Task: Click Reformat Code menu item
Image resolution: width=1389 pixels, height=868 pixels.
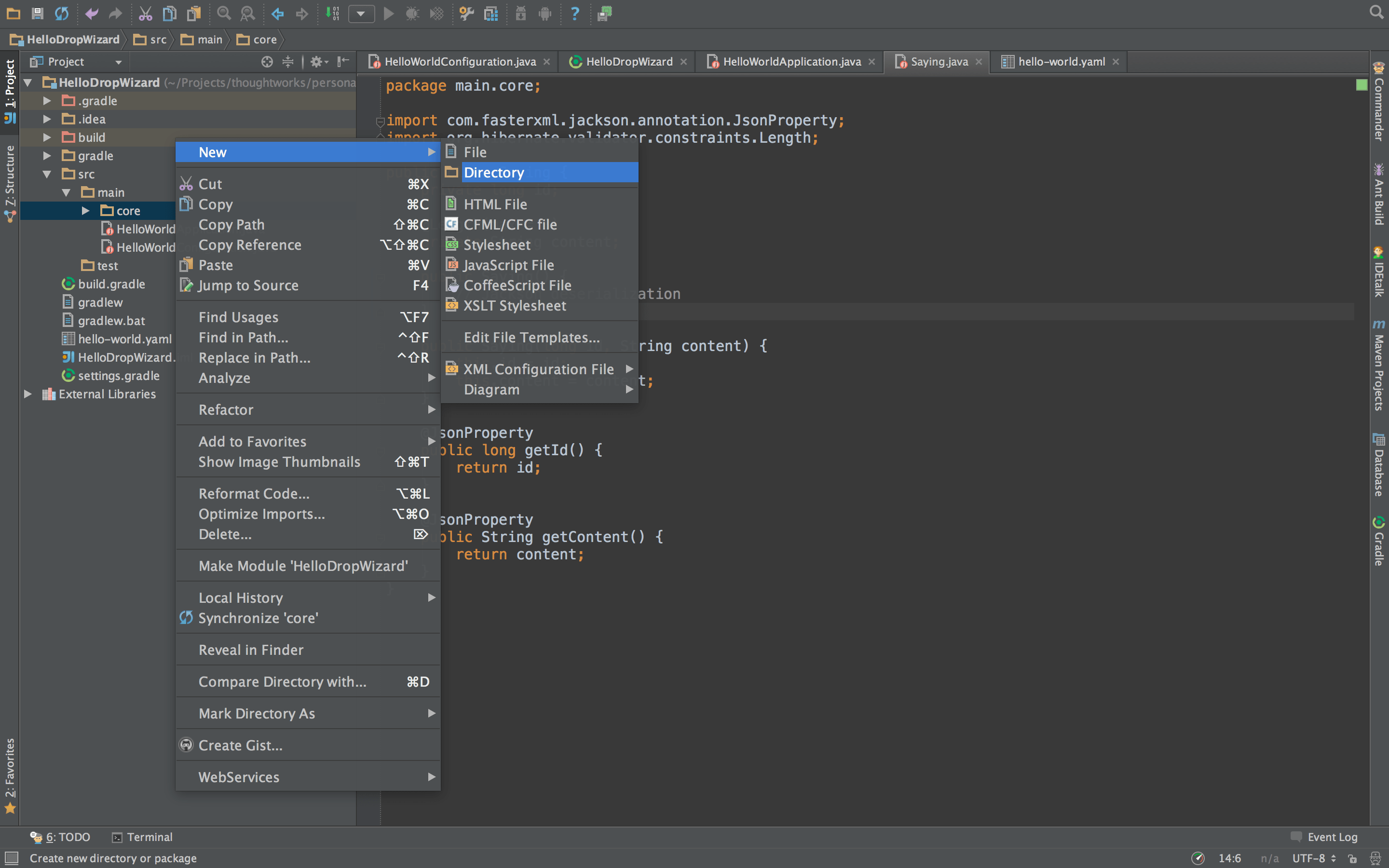Action: tap(253, 493)
